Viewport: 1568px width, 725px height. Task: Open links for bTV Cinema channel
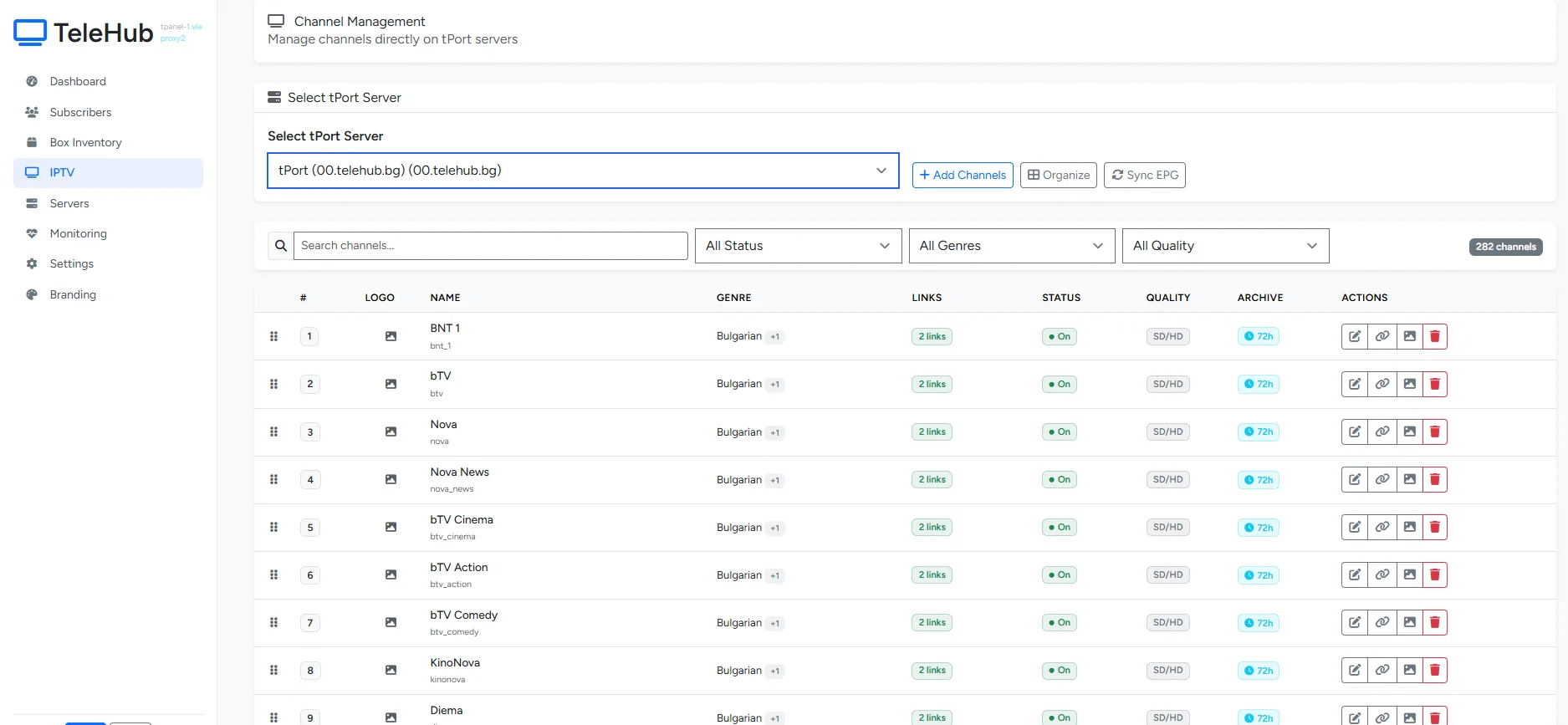(x=1382, y=527)
